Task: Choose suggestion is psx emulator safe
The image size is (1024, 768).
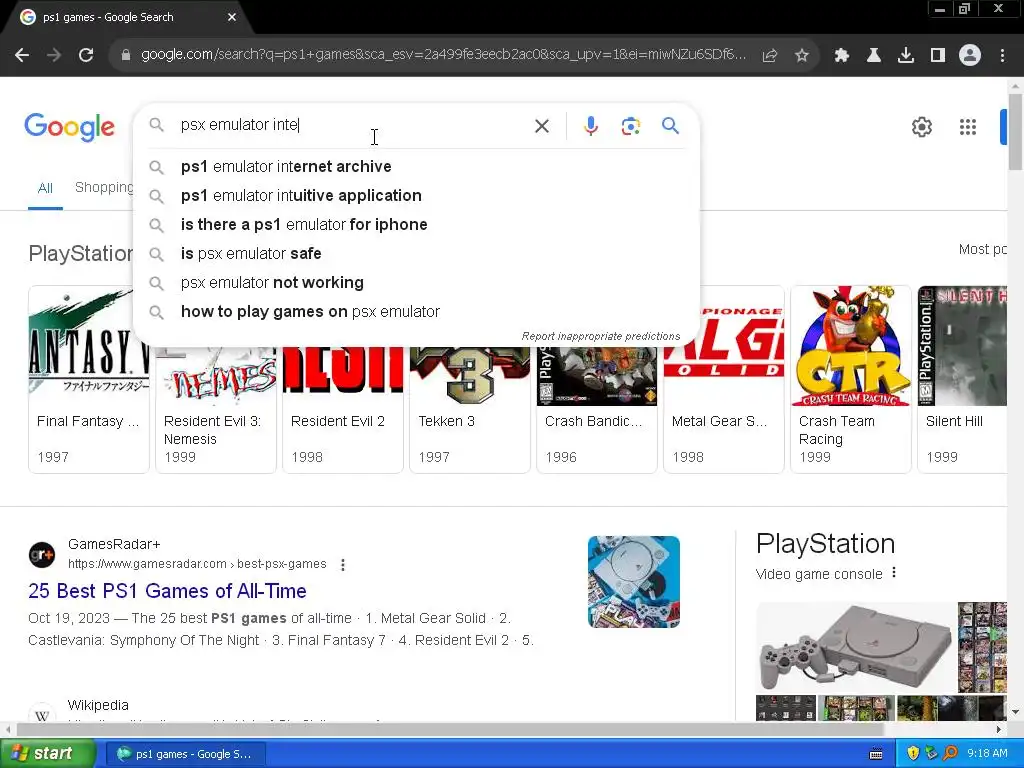Action: point(417,253)
